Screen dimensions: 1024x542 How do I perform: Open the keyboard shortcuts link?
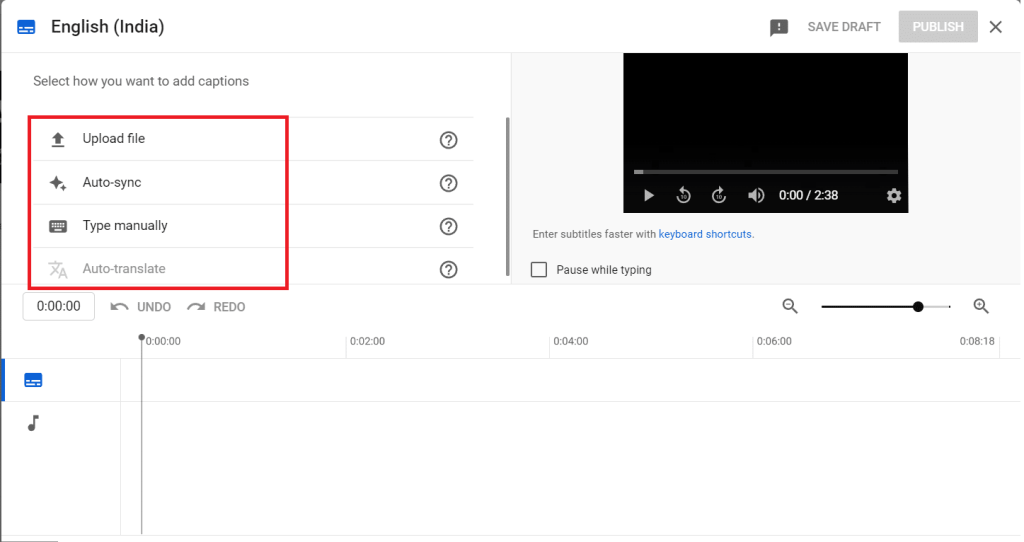pyautogui.click(x=705, y=235)
